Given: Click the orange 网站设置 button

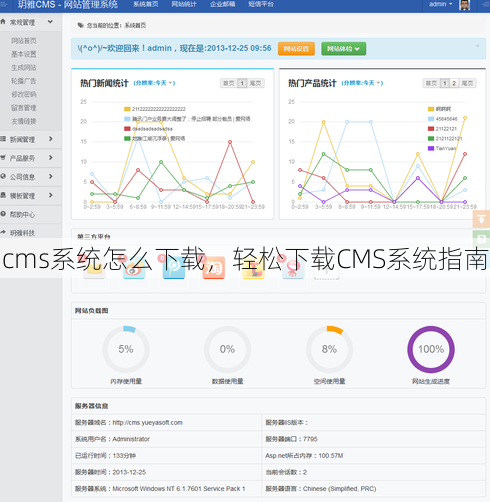Looking at the screenshot, I should point(296,49).
